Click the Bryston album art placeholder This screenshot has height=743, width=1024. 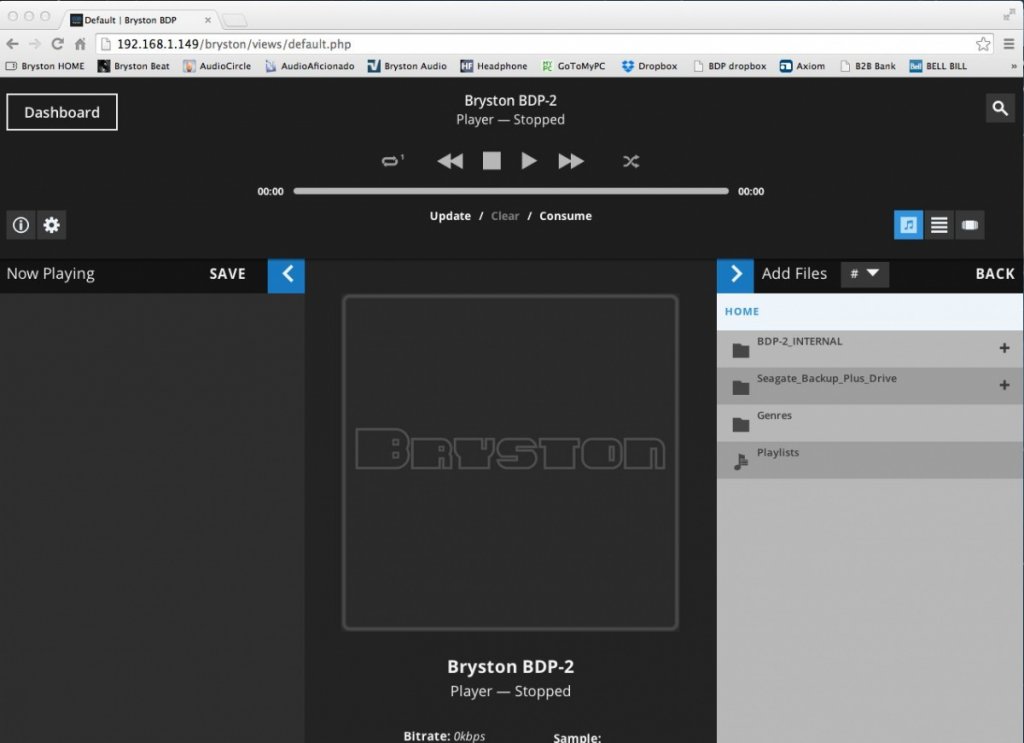(510, 463)
